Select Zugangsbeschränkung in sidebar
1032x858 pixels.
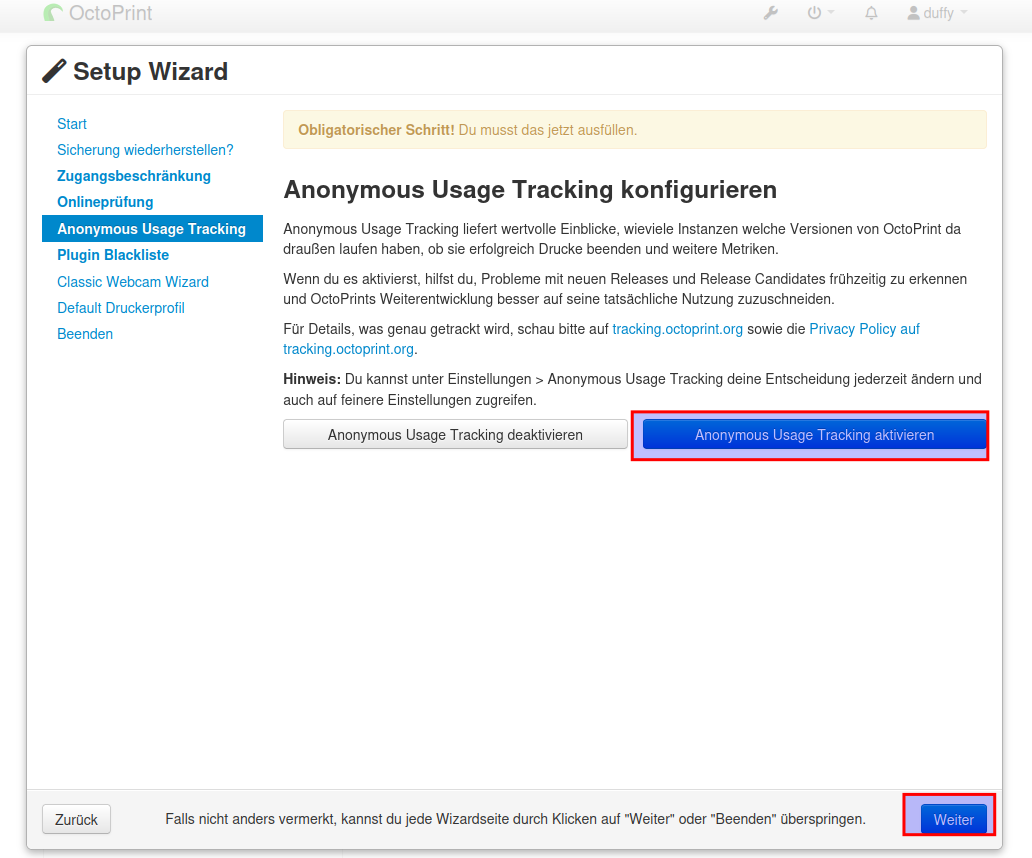pos(134,176)
